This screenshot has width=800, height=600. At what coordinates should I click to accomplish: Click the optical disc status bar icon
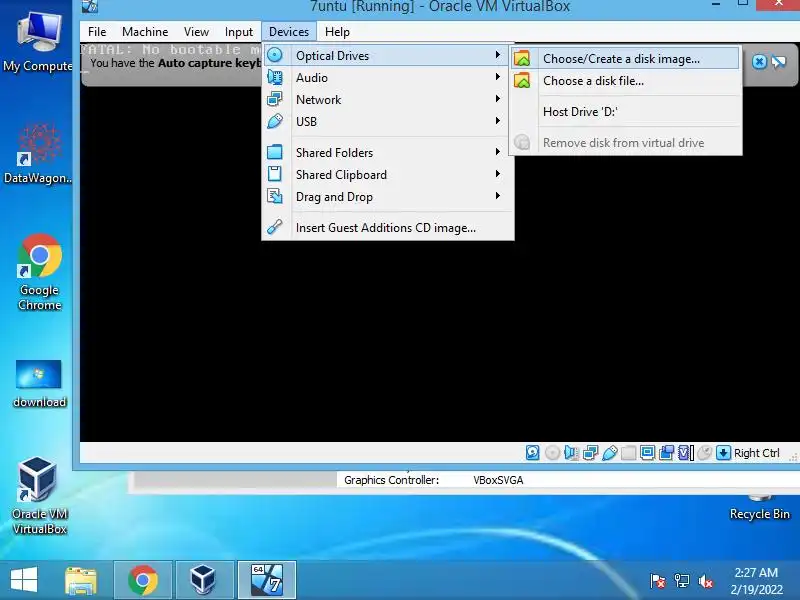point(552,453)
